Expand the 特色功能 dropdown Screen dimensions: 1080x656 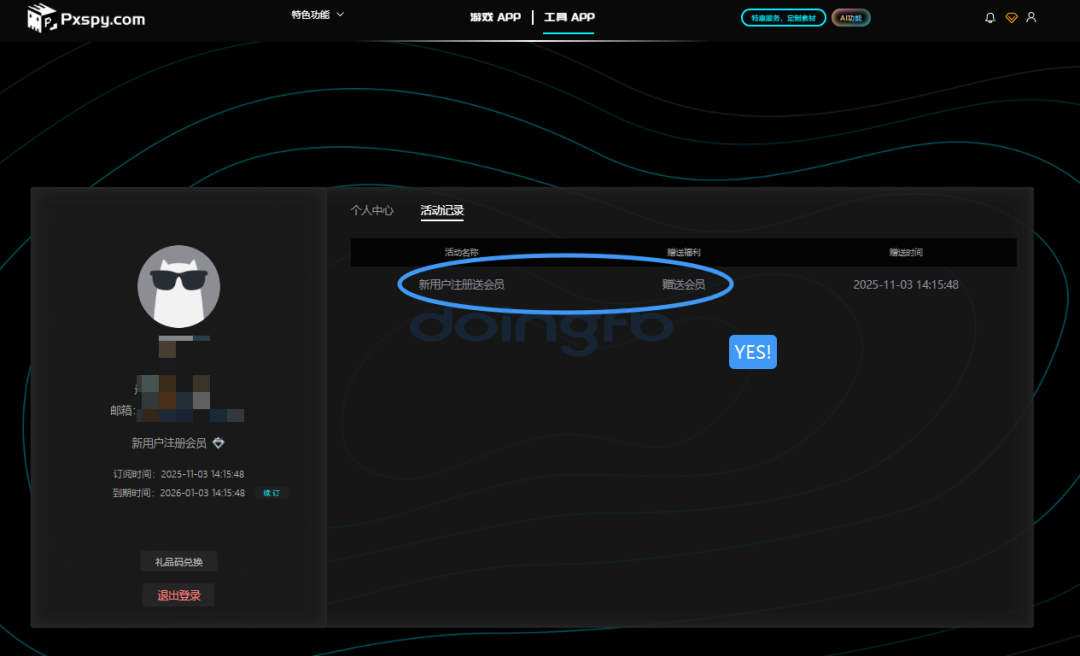(310, 15)
